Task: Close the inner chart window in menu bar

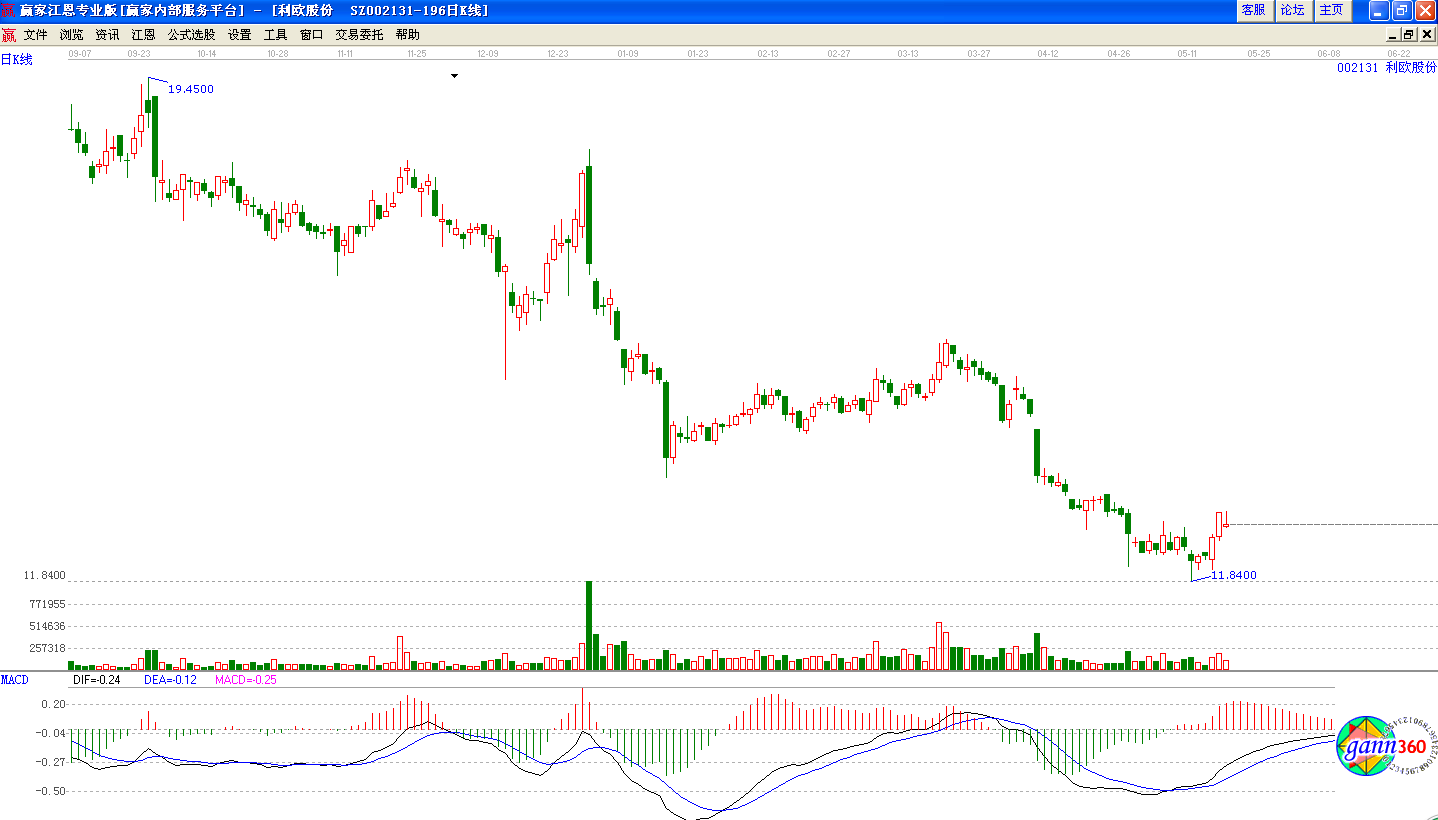Action: (1427, 35)
